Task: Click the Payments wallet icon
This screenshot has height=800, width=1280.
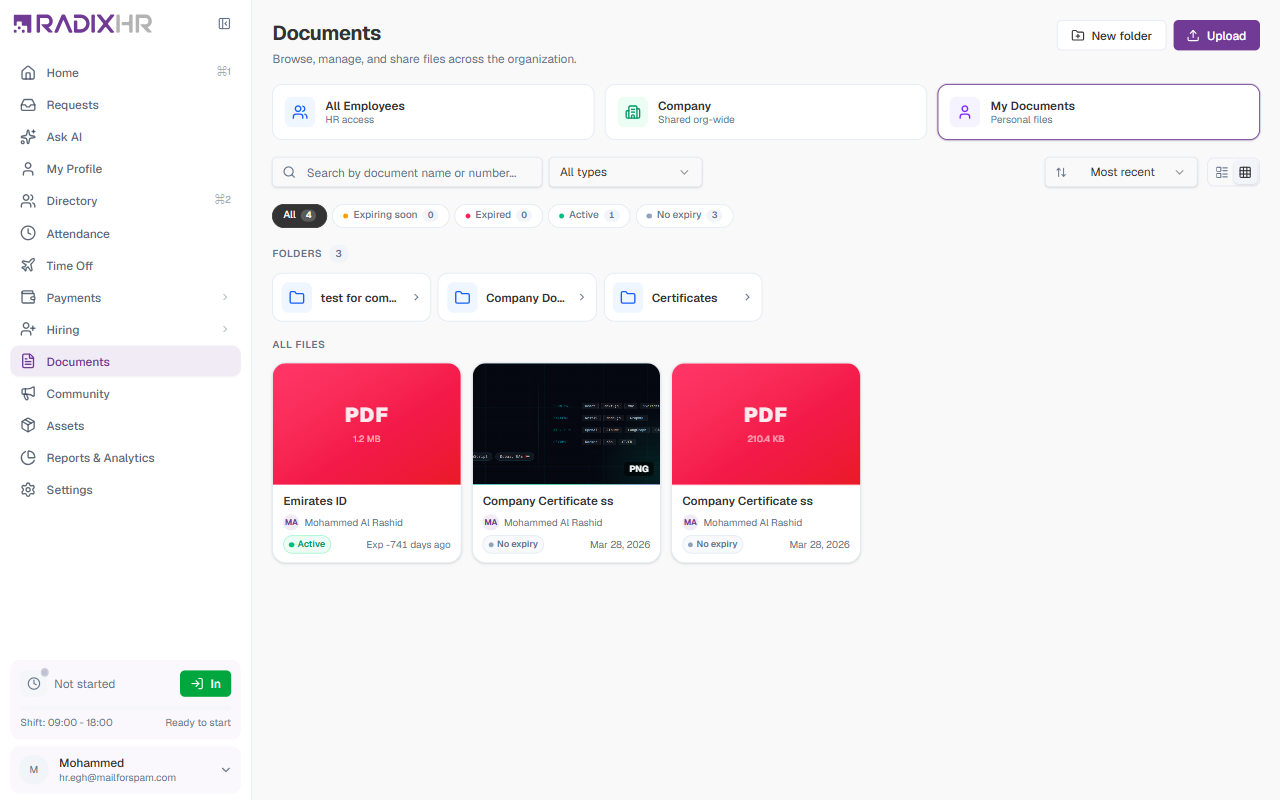Action: [x=28, y=297]
